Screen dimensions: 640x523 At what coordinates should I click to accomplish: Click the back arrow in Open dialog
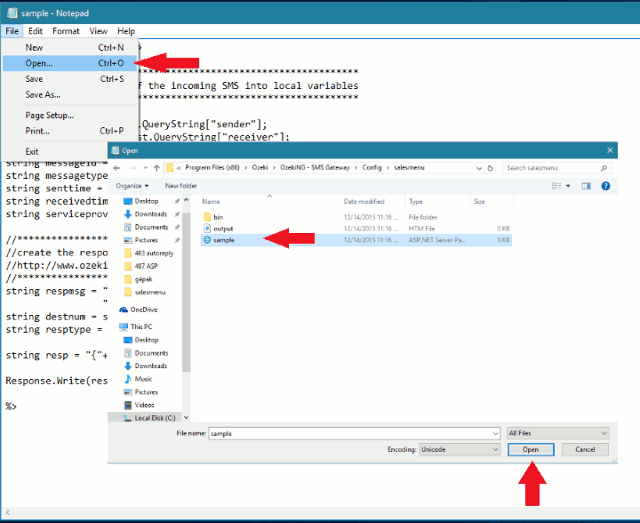(118, 167)
